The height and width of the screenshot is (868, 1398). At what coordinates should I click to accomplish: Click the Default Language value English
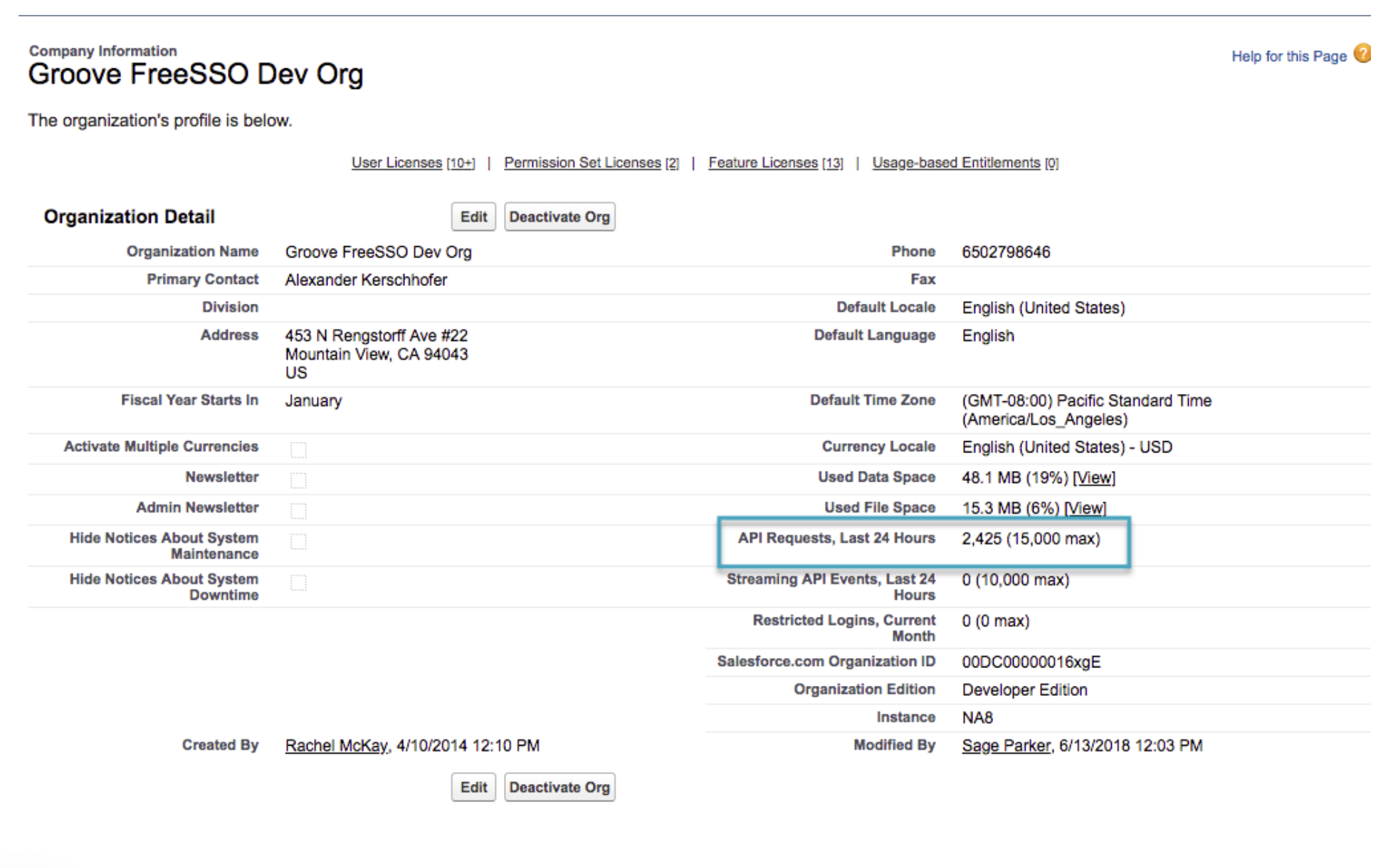[x=988, y=336]
